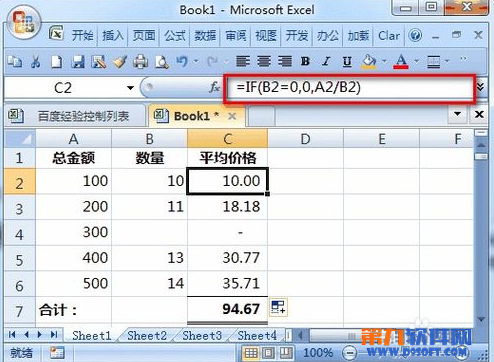Switch to Normal view

[x=251, y=353]
